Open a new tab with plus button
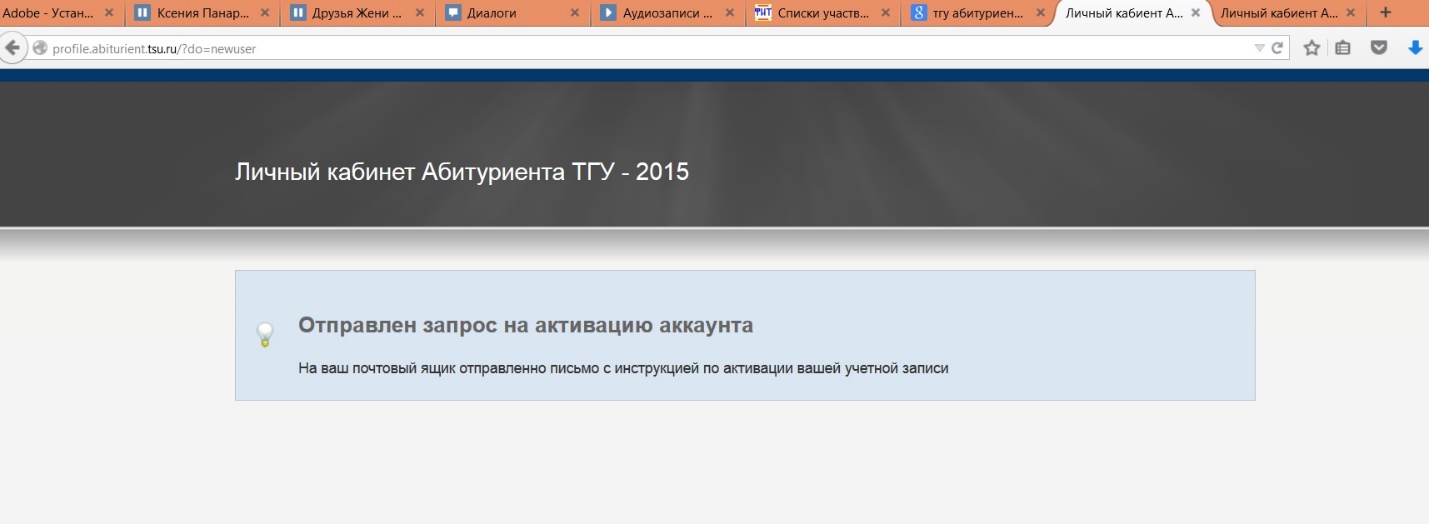Viewport: 1429px width, 524px height. pyautogui.click(x=1385, y=13)
